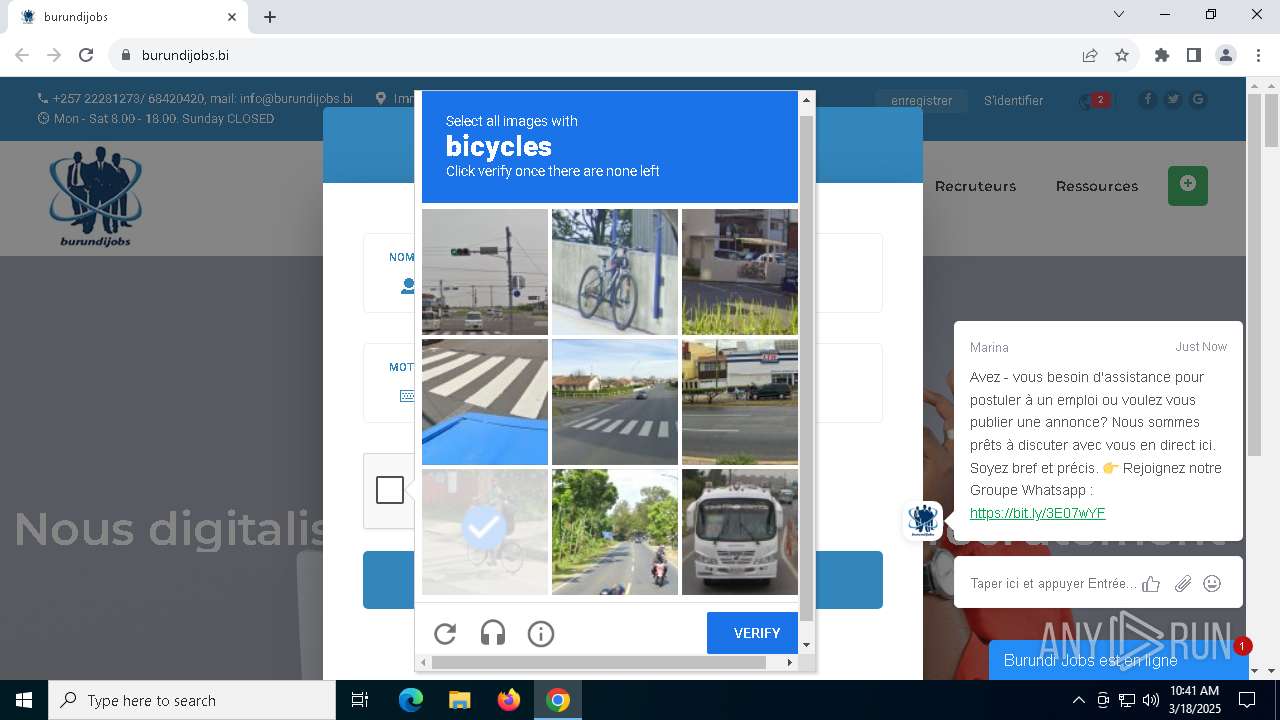Select the road with crosswalk tile
This screenshot has height=720, width=1280.
615,402
